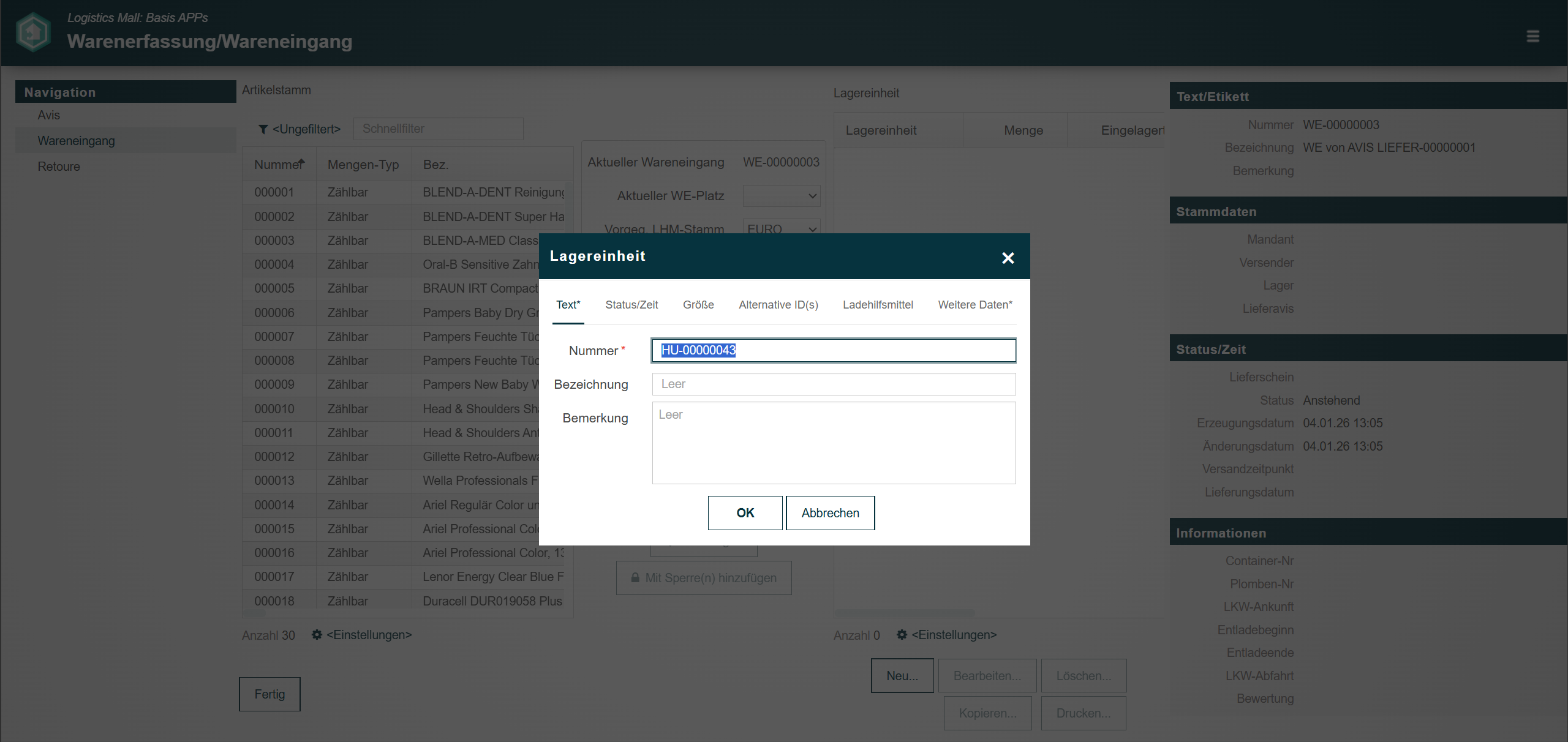
Task: Switch to the Ladehilfsmittel tab
Action: click(878, 305)
